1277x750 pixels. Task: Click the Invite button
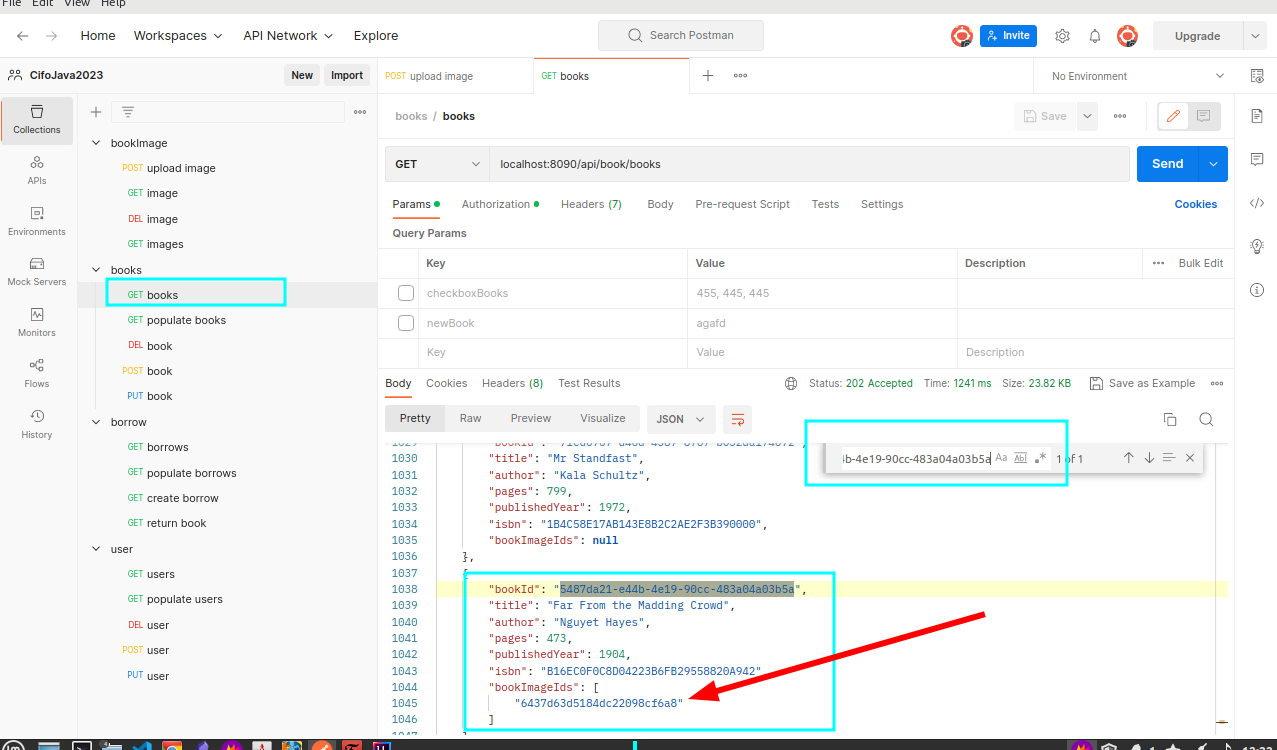point(1008,36)
